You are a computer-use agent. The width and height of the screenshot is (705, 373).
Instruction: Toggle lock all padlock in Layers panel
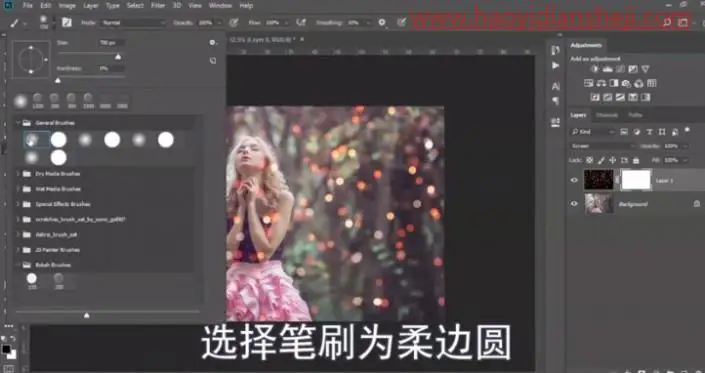636,160
